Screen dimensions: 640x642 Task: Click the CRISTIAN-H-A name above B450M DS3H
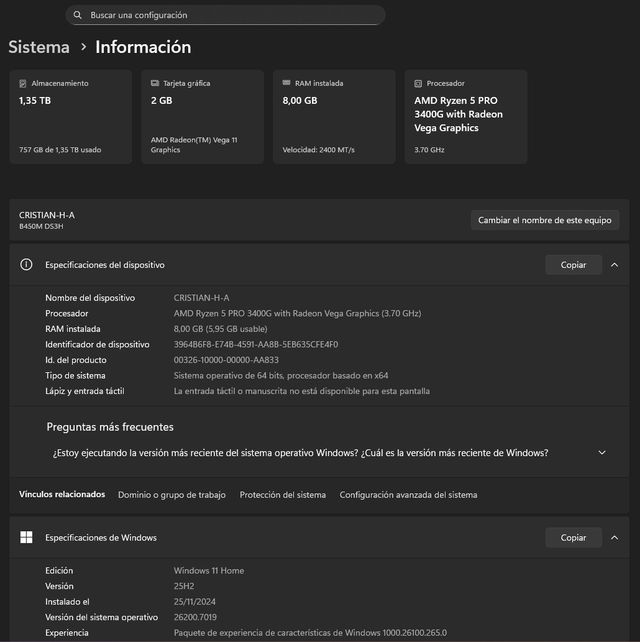pos(47,215)
